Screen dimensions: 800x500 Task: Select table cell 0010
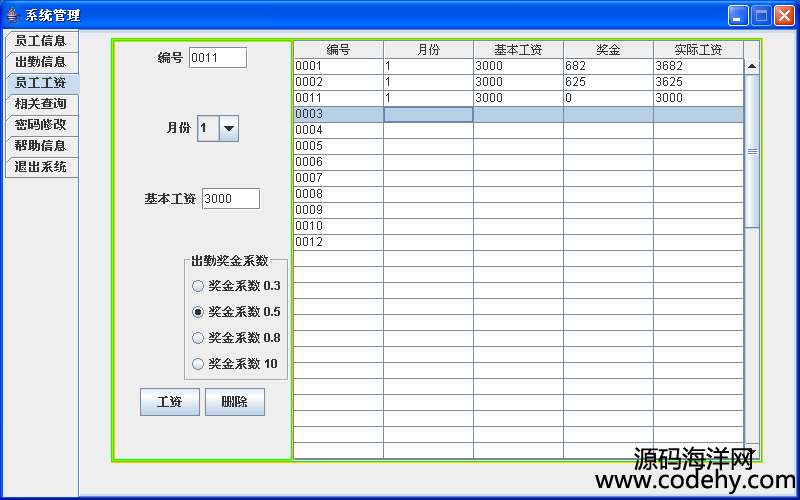(338, 226)
